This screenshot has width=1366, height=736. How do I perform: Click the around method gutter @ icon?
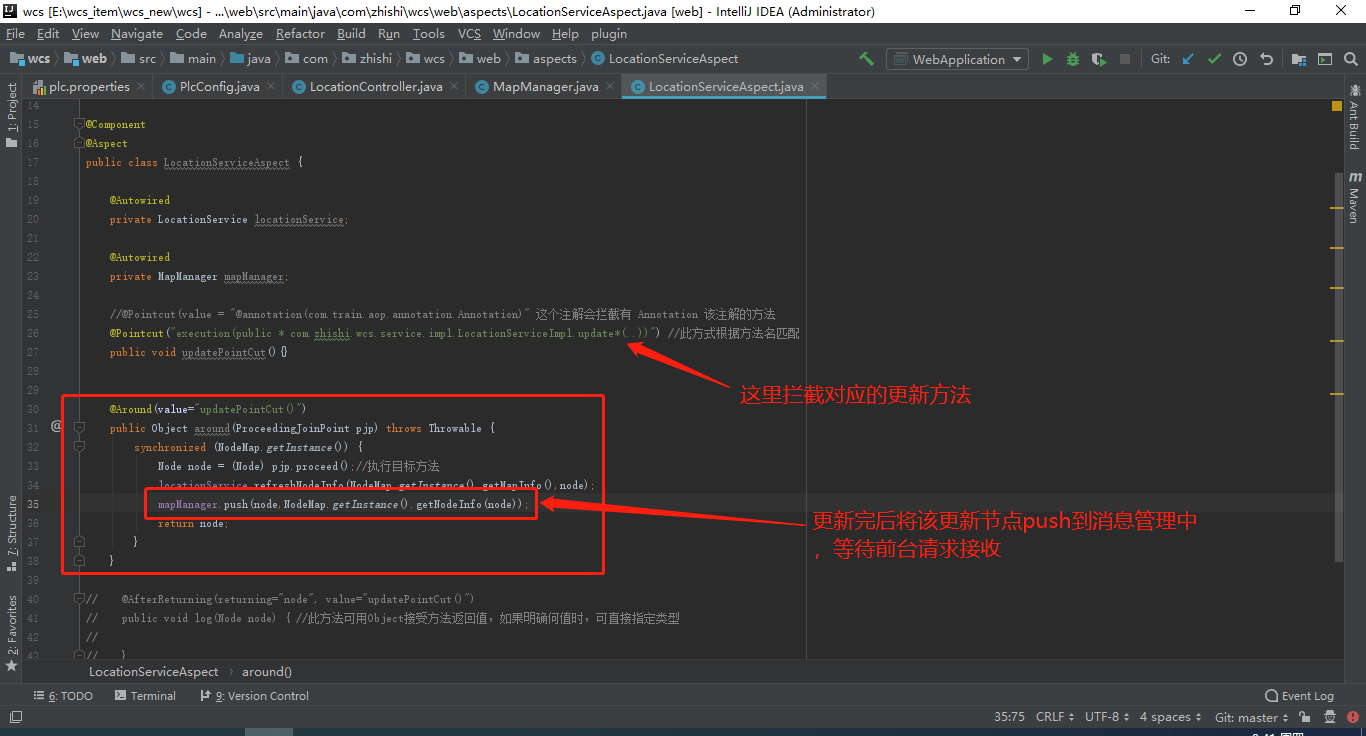coord(57,426)
